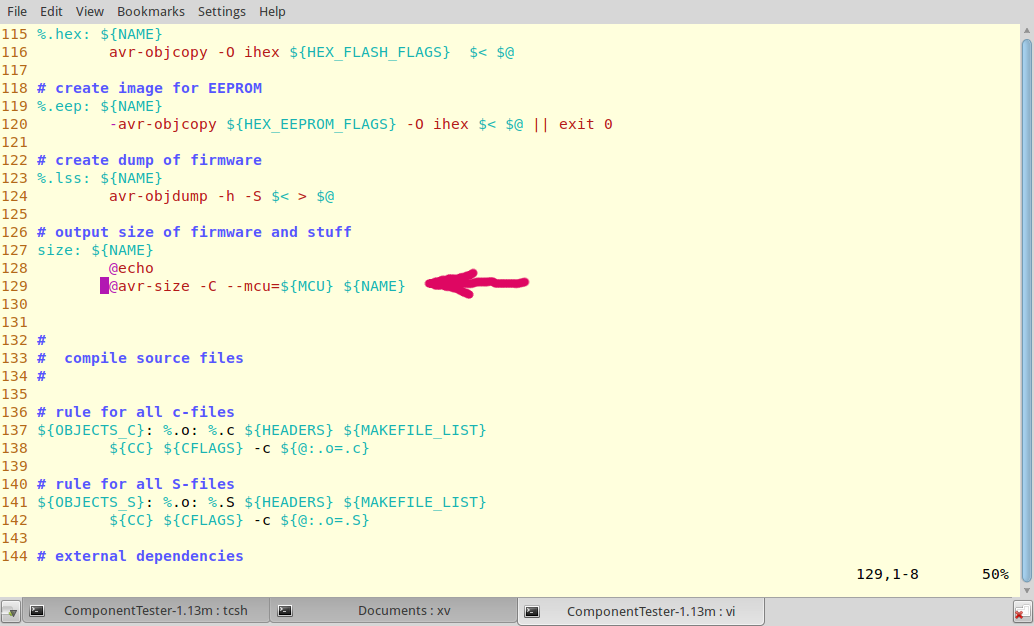1034x626 pixels.
Task: Open the Help menu
Action: [271, 11]
